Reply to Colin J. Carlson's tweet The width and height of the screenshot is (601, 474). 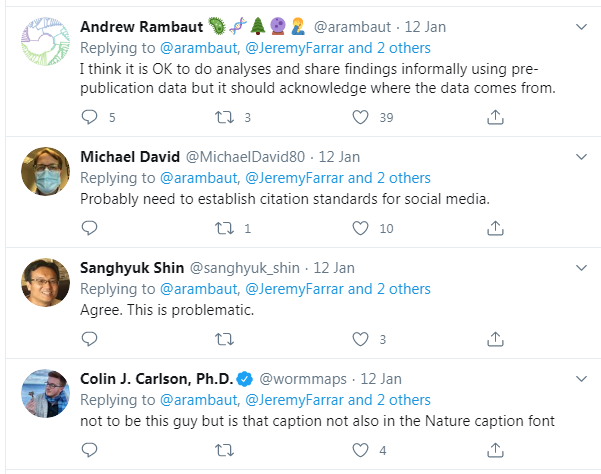pyautogui.click(x=89, y=450)
